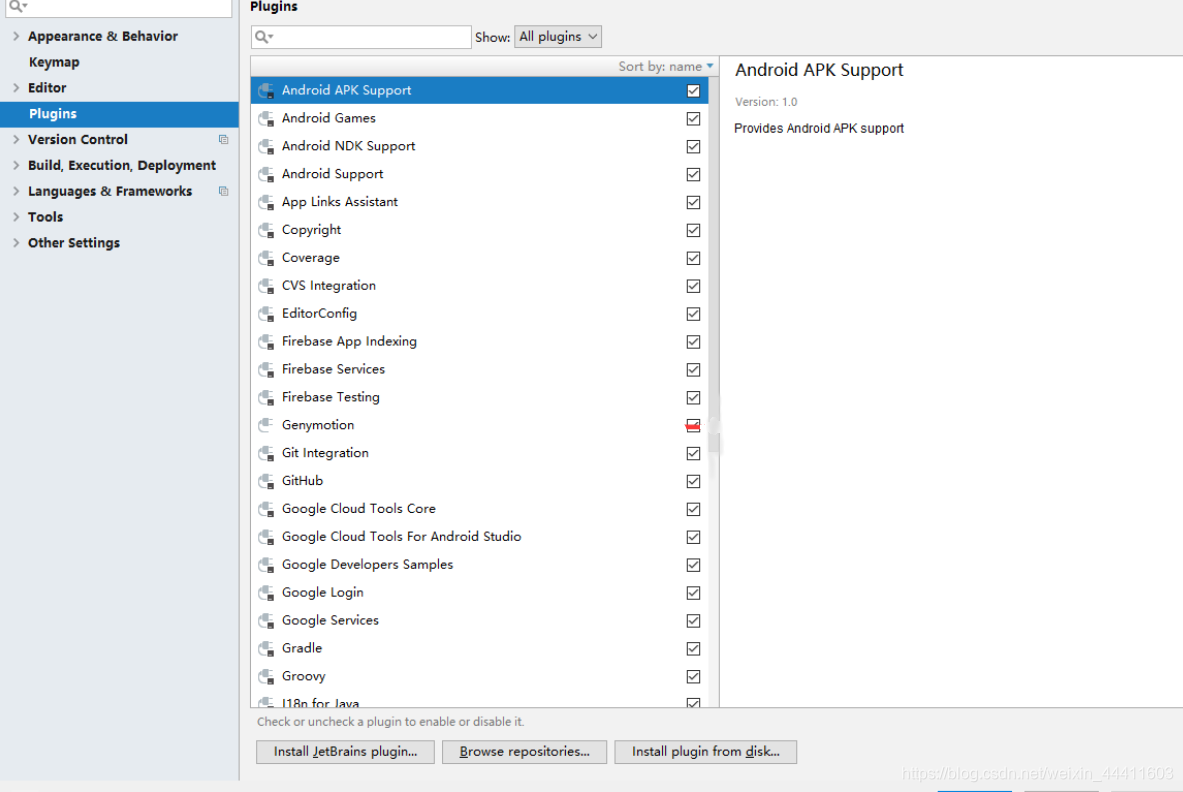Open the Sort by name dropdown

[x=665, y=66]
